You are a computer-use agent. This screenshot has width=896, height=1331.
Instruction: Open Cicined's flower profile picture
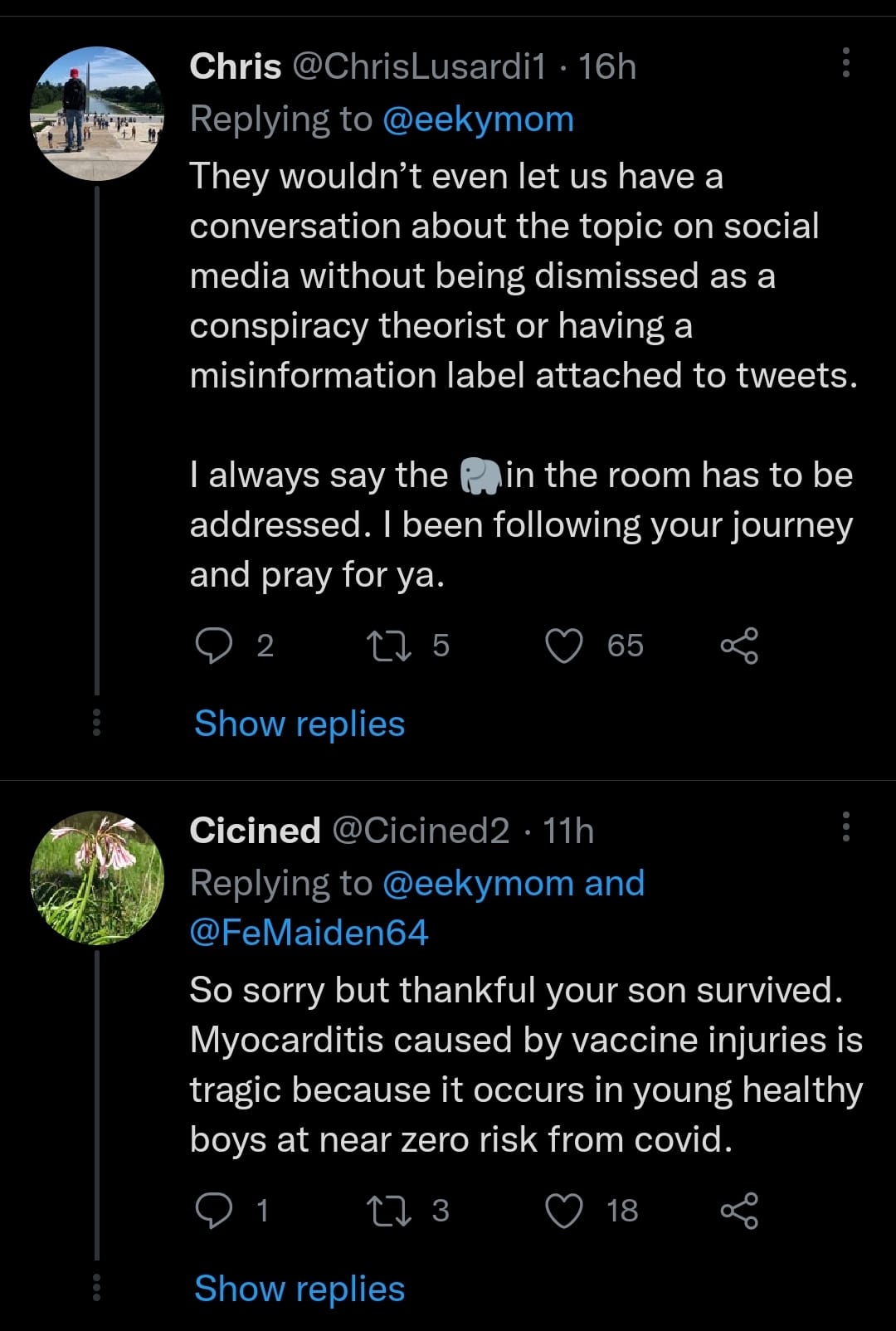click(97, 878)
